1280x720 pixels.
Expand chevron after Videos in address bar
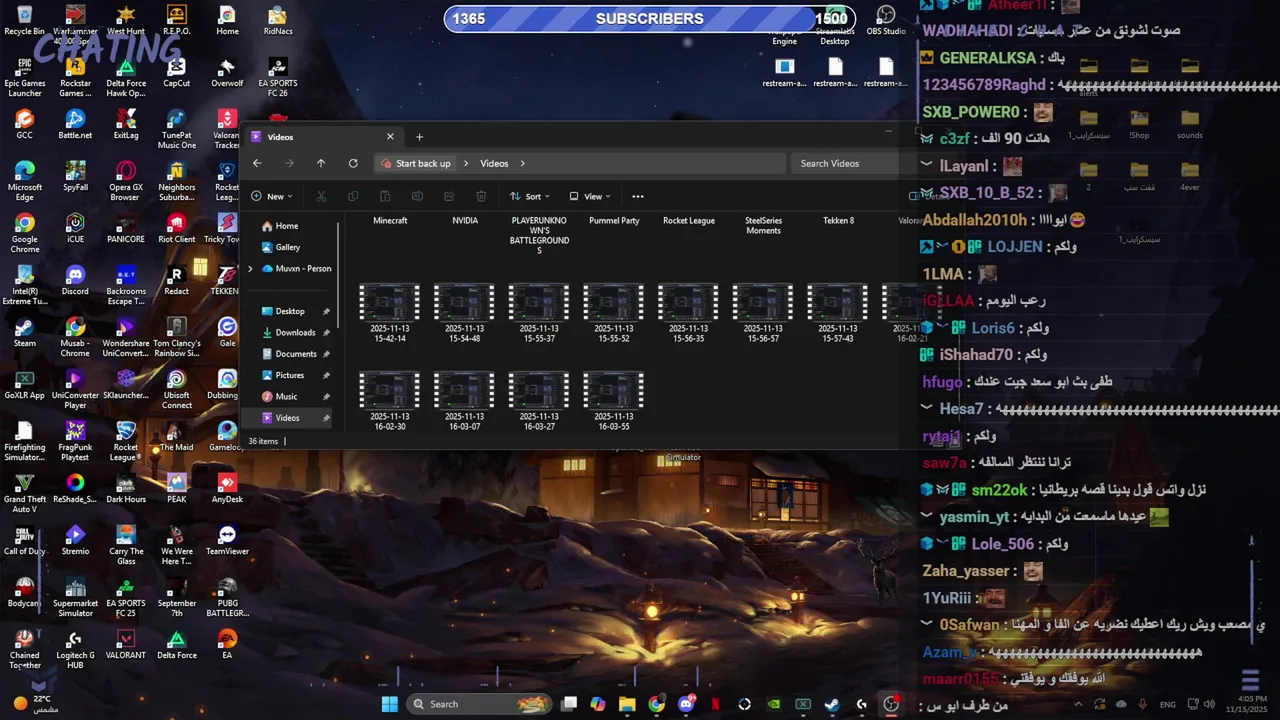[522, 163]
